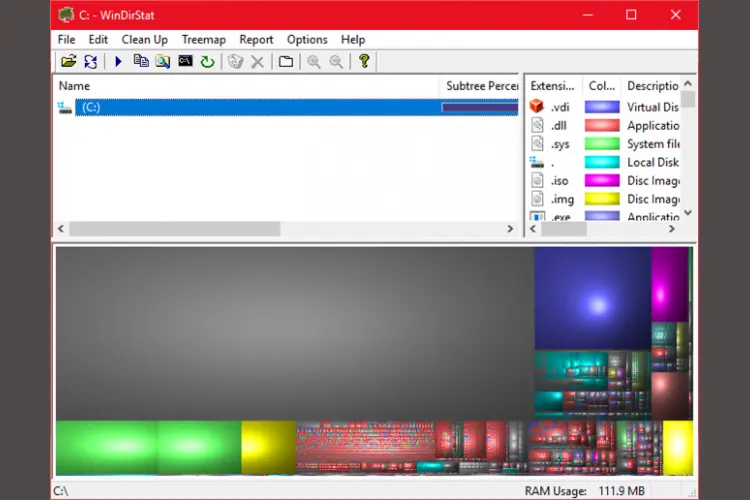Click the cyan Local Disk color swatch

[602, 162]
